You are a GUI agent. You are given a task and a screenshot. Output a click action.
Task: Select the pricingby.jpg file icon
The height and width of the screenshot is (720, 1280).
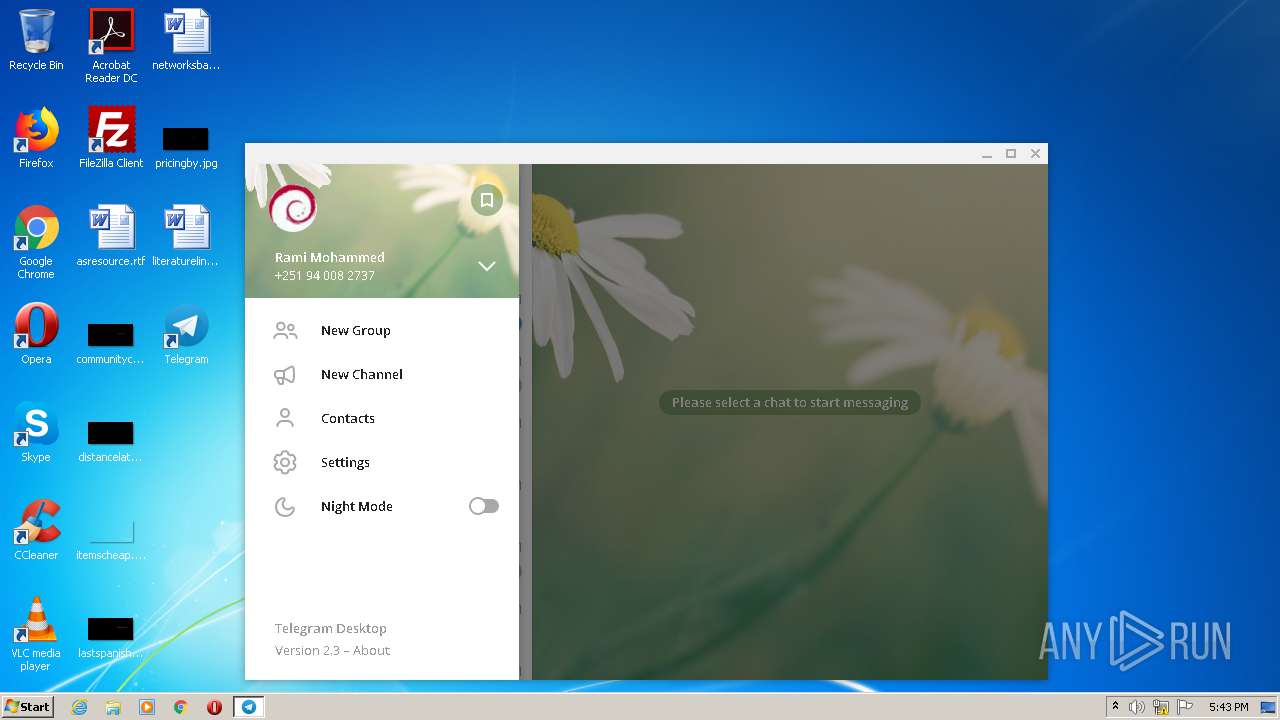click(186, 148)
